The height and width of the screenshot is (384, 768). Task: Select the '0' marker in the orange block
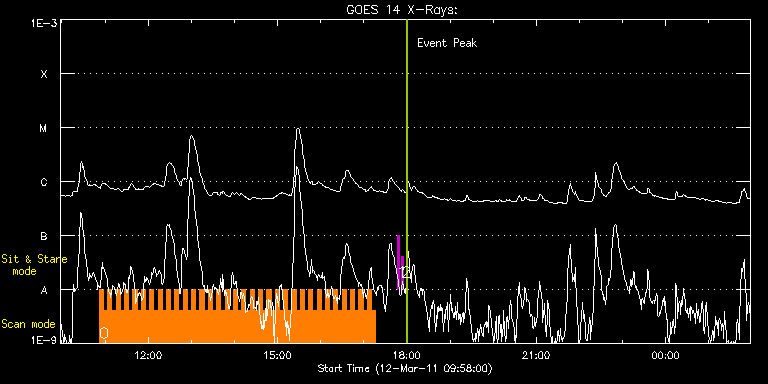[x=103, y=333]
